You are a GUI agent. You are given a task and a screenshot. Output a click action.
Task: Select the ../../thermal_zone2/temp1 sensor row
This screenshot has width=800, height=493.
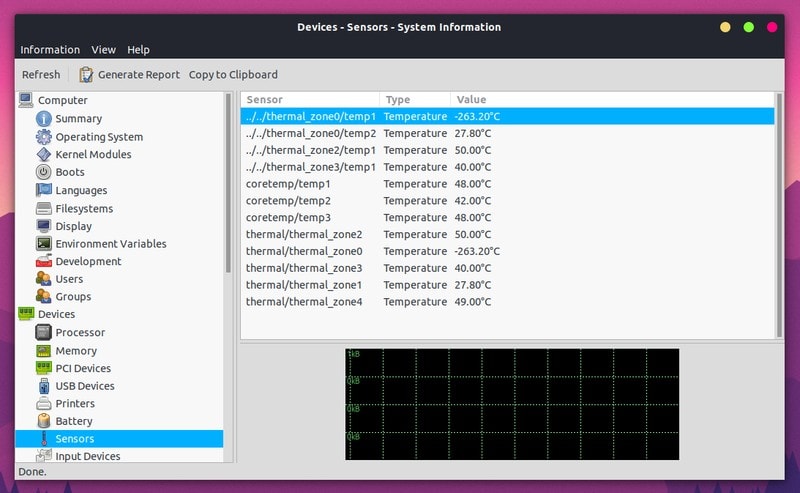[507, 150]
